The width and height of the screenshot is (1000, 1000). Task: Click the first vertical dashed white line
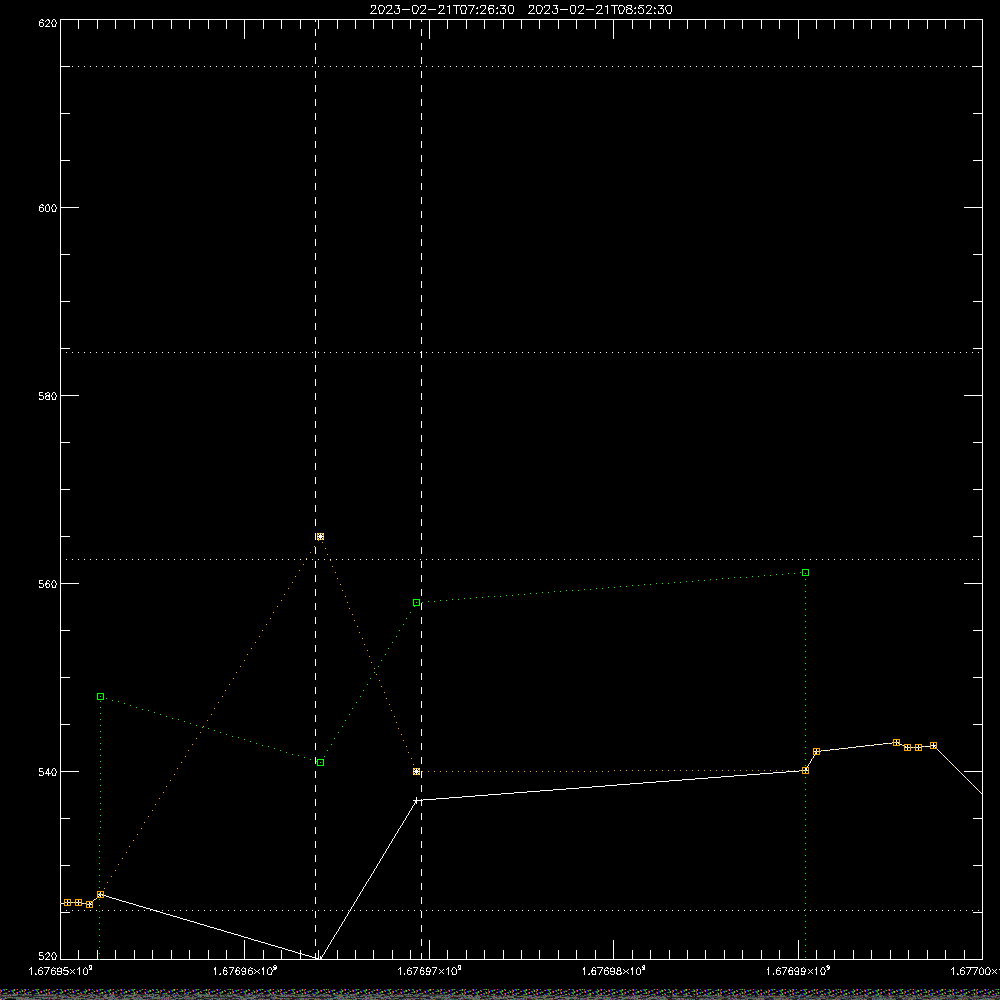(316, 488)
